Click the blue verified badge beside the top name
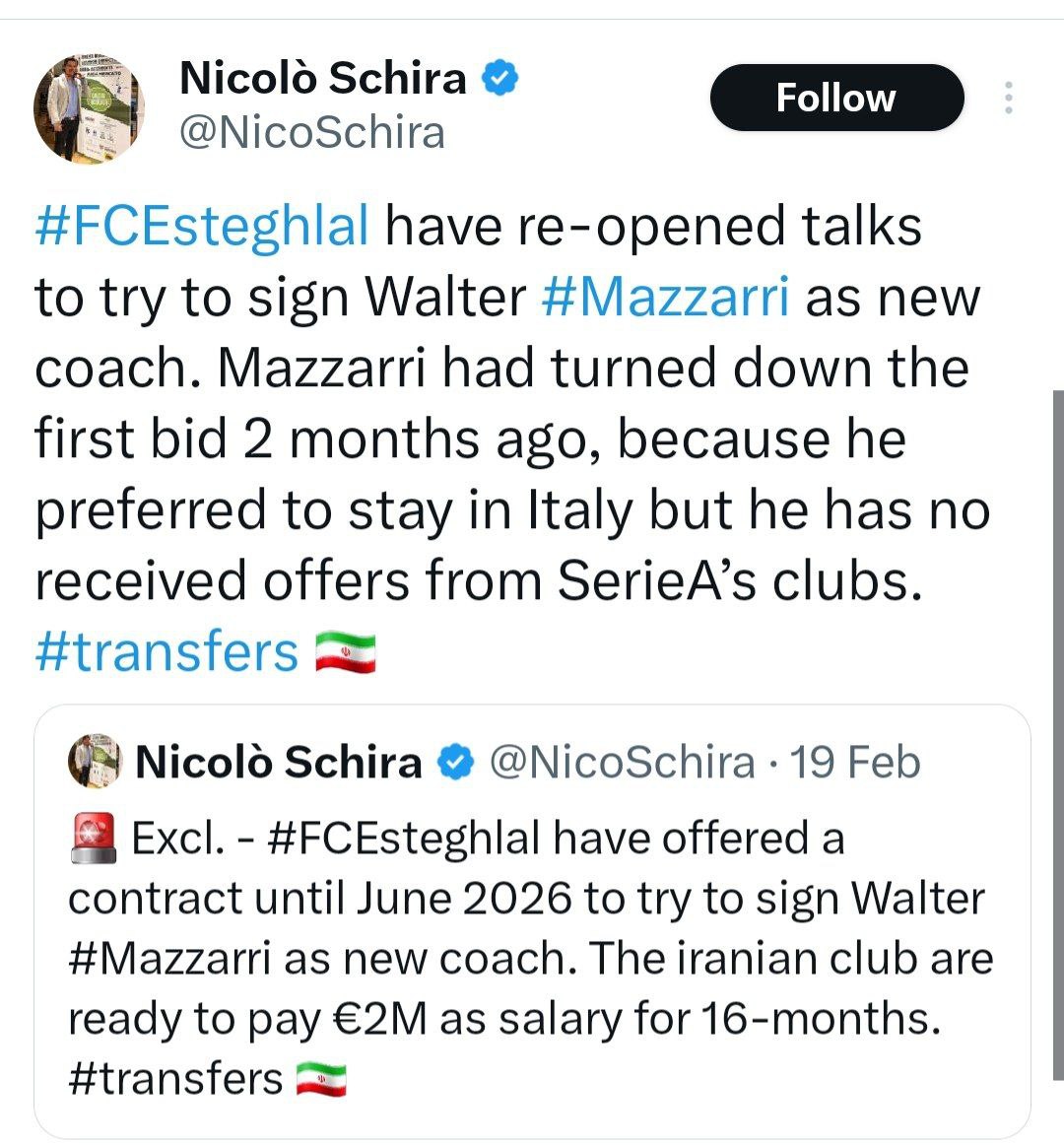1064x1146 pixels. tap(500, 79)
